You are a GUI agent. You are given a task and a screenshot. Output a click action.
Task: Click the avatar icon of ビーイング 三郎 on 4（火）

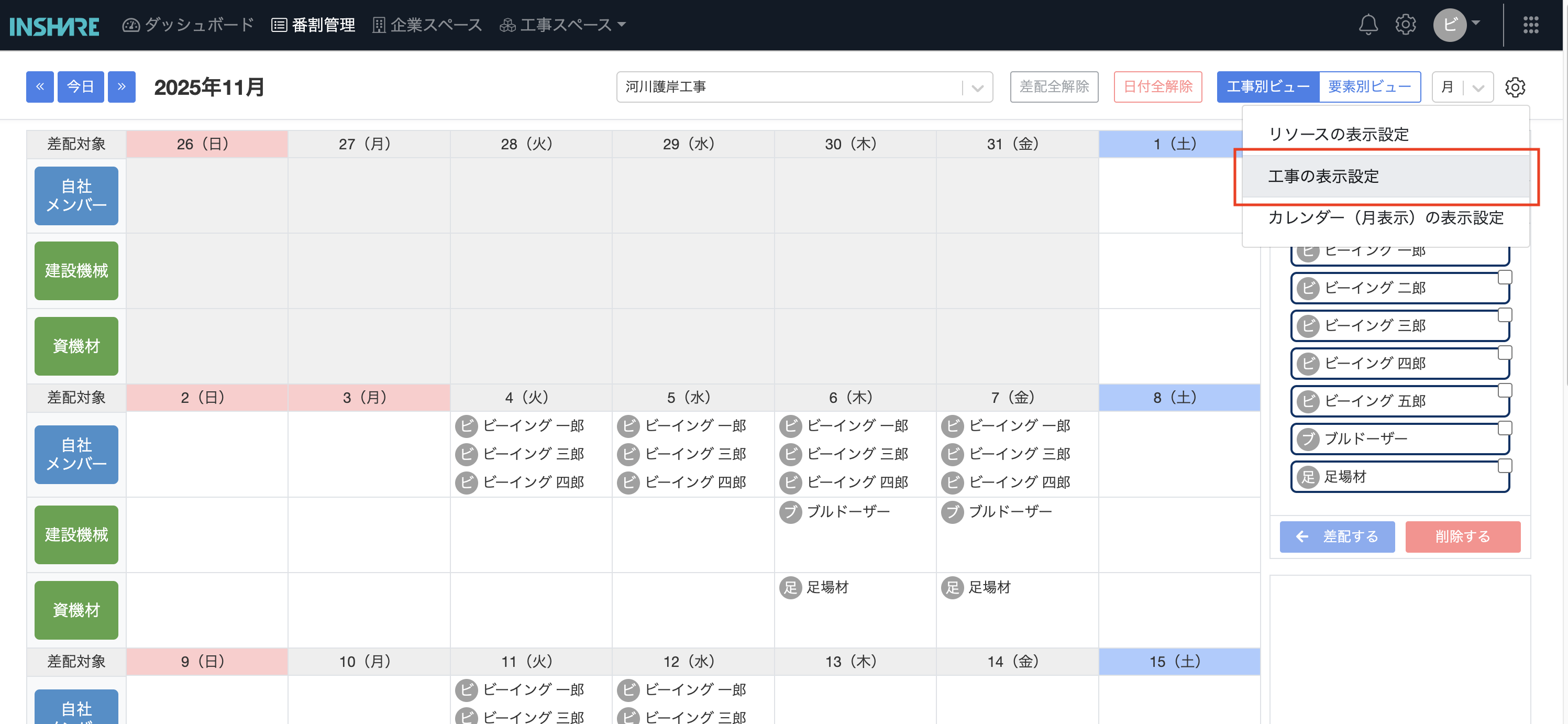point(466,454)
